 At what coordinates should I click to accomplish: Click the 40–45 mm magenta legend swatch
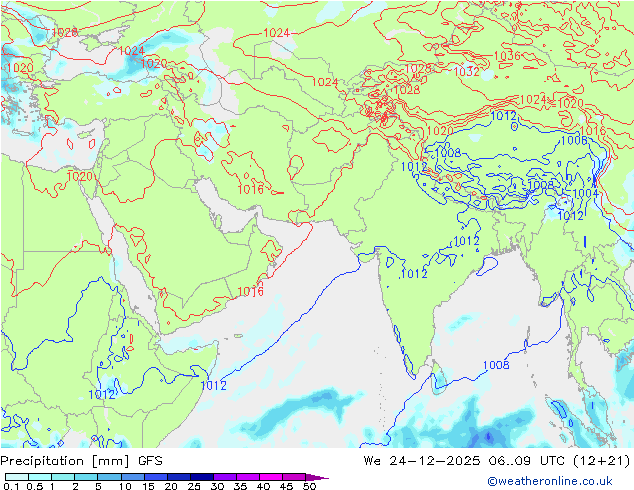tap(271, 477)
